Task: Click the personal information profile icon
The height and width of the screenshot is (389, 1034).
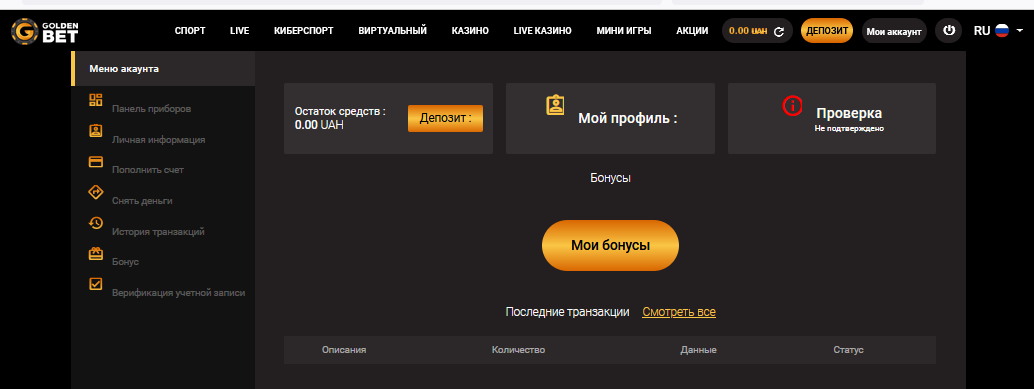Action: 96,131
